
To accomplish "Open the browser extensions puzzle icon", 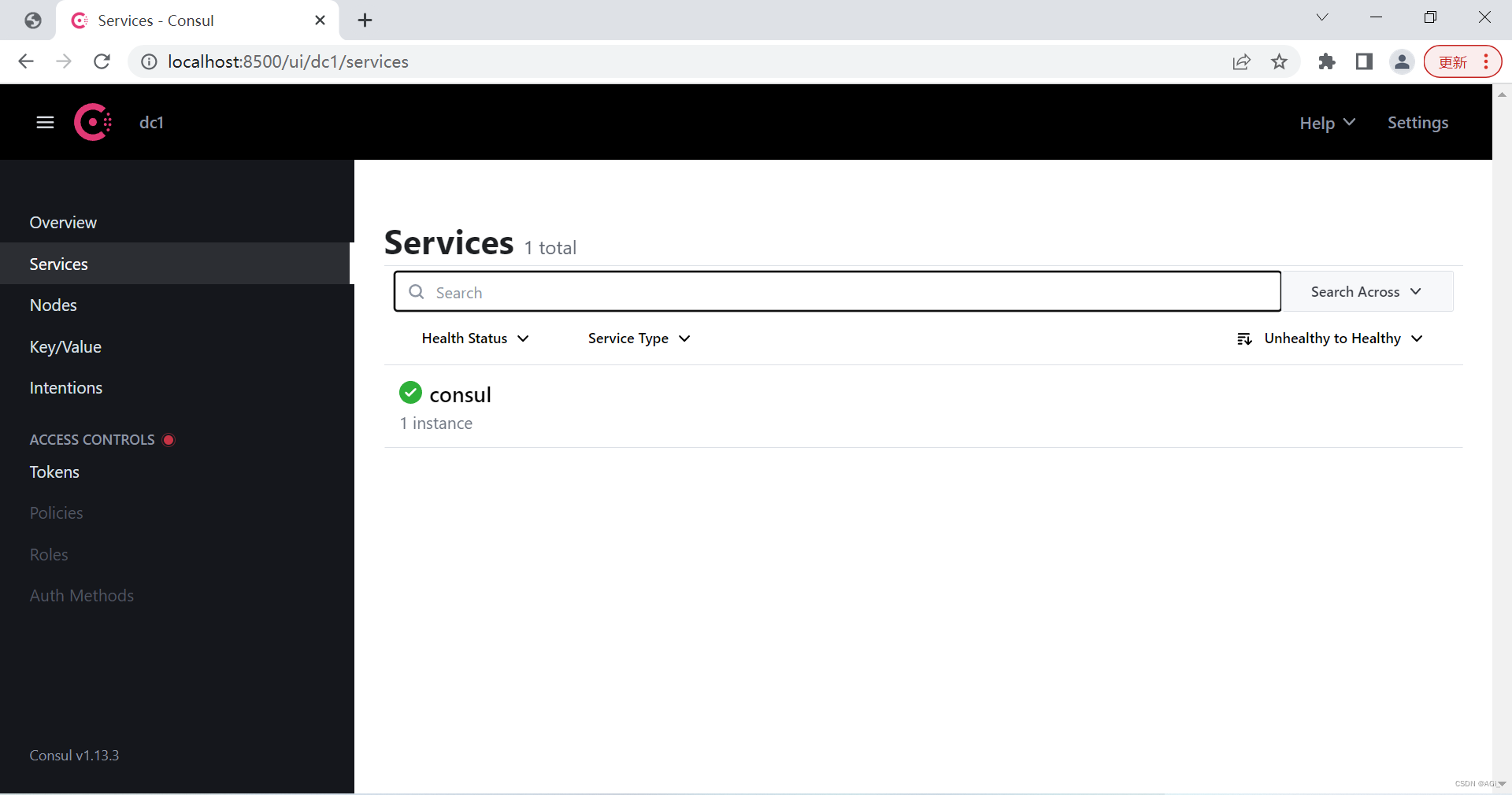I will point(1326,61).
